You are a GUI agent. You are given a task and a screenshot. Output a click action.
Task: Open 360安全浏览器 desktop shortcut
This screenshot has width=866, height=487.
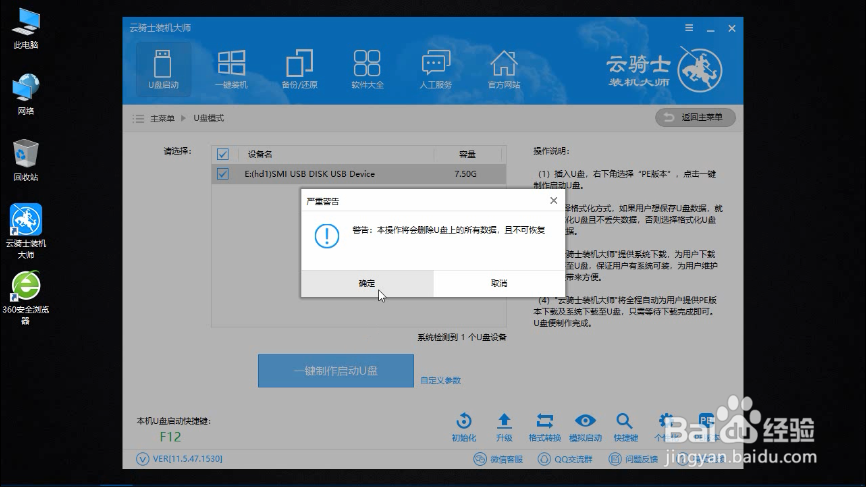tap(25, 298)
